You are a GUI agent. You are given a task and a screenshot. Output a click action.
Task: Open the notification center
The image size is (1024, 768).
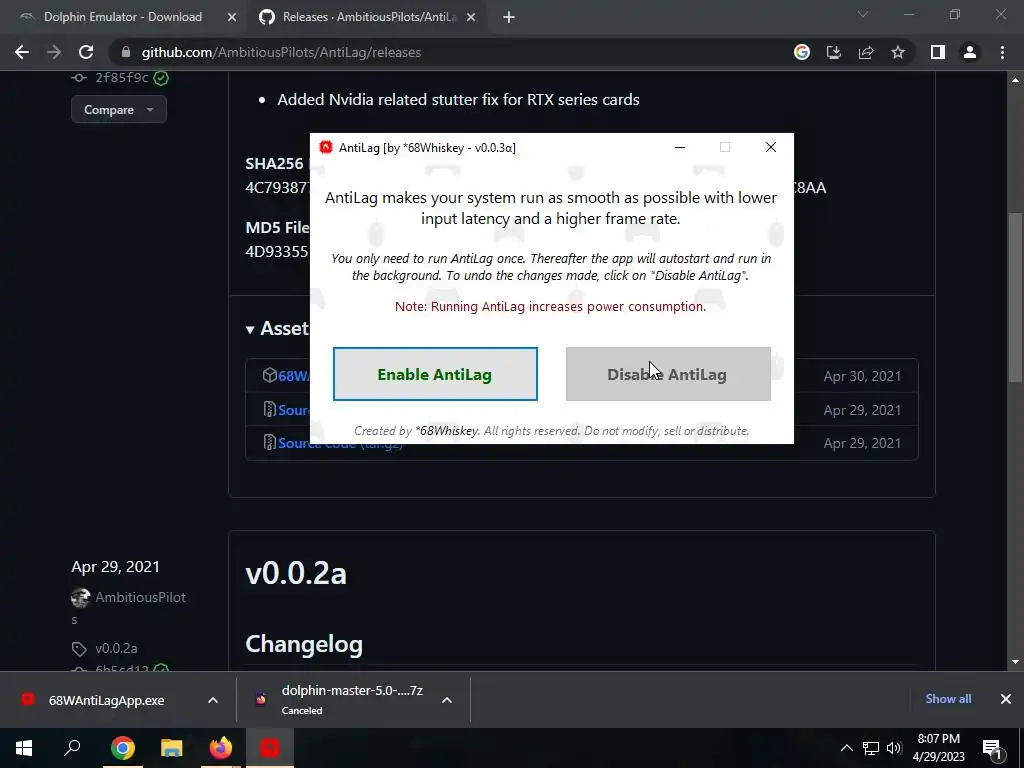[993, 748]
